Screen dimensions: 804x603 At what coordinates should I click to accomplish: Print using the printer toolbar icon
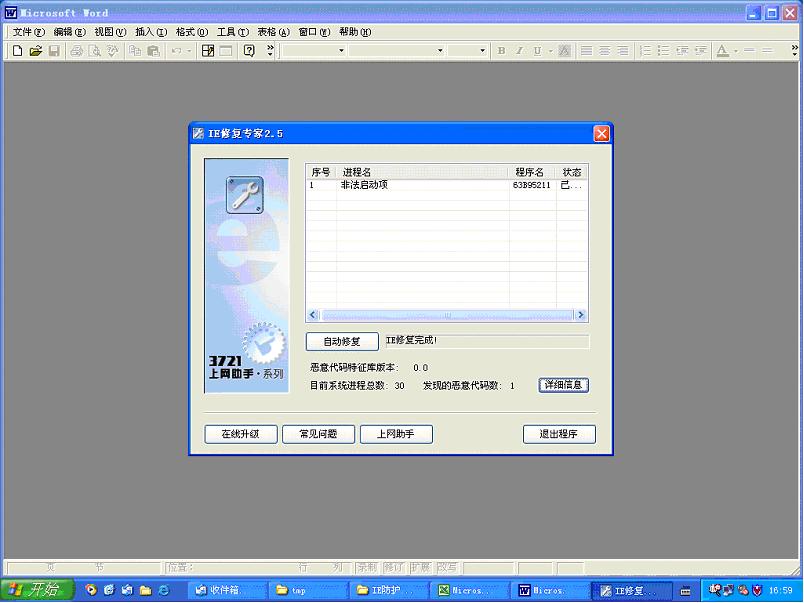pyautogui.click(x=76, y=51)
